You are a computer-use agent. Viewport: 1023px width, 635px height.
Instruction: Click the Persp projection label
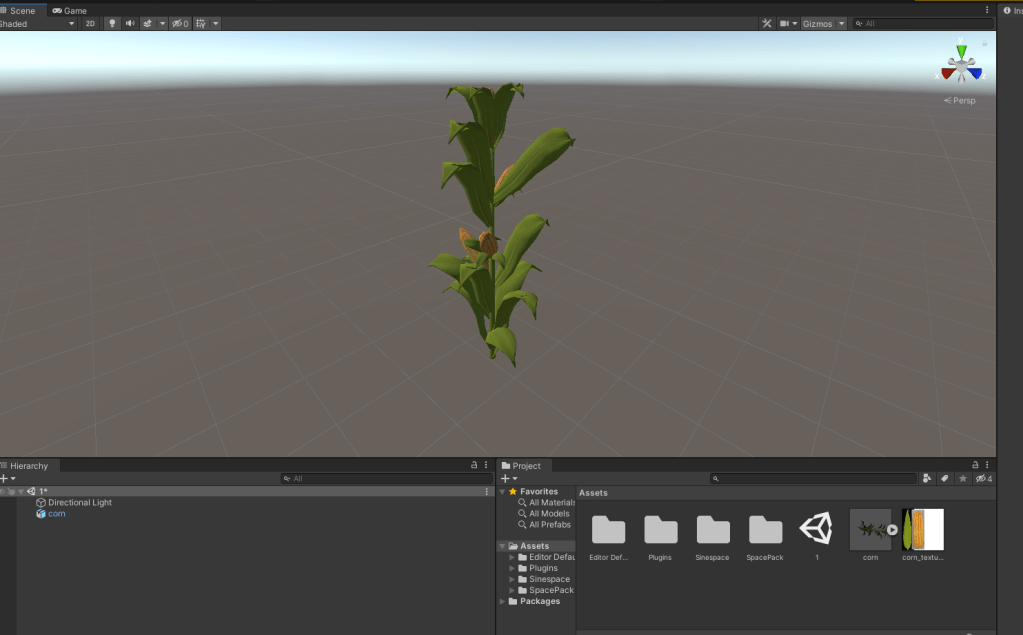click(x=960, y=101)
